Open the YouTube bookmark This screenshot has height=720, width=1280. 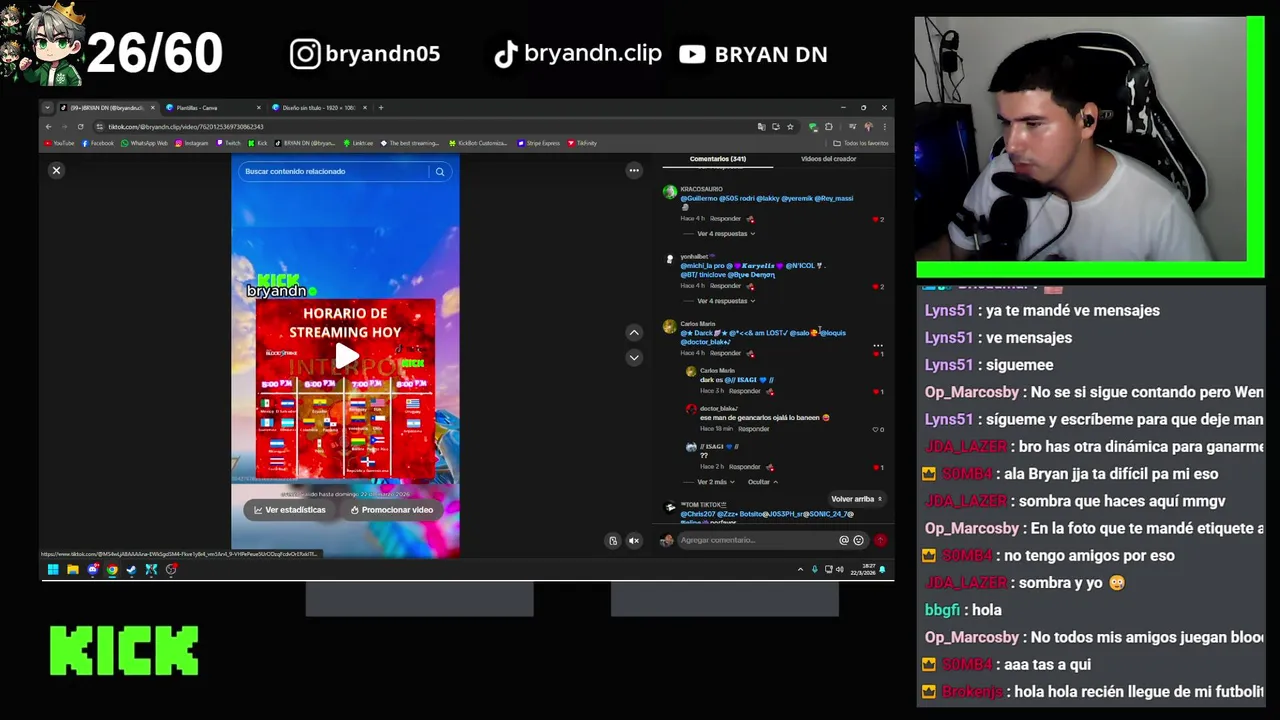(x=59, y=143)
